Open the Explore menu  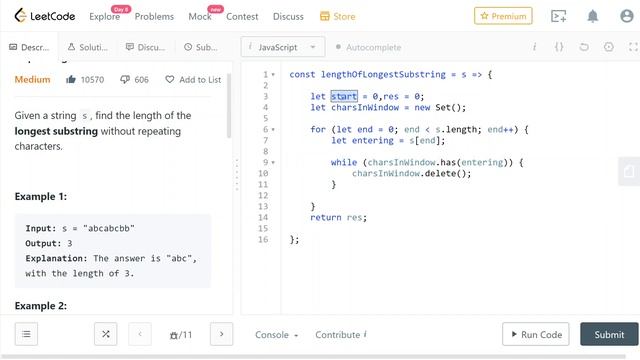pos(104,16)
